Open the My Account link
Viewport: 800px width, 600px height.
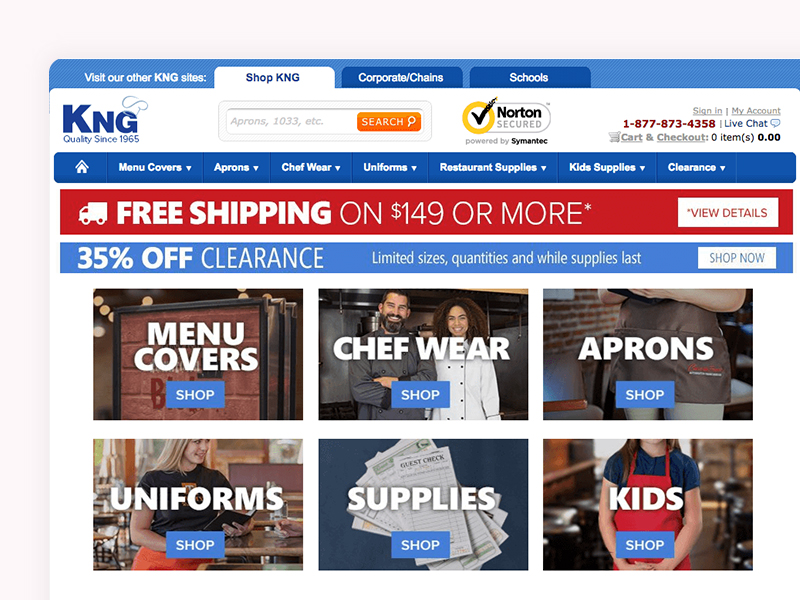tap(756, 111)
